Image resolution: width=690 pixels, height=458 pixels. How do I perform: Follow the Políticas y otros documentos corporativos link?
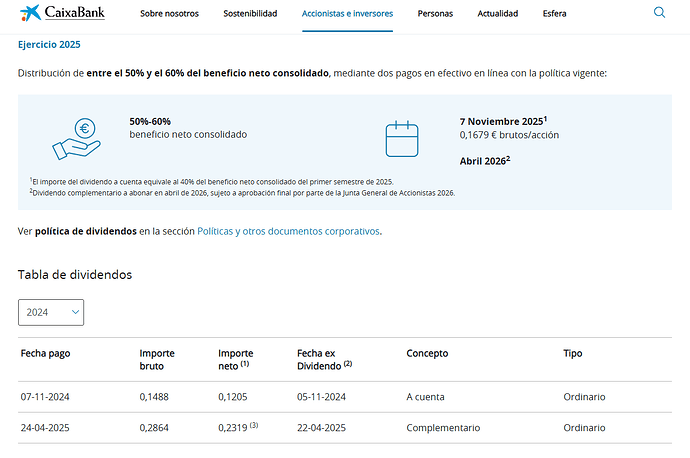[x=288, y=231]
